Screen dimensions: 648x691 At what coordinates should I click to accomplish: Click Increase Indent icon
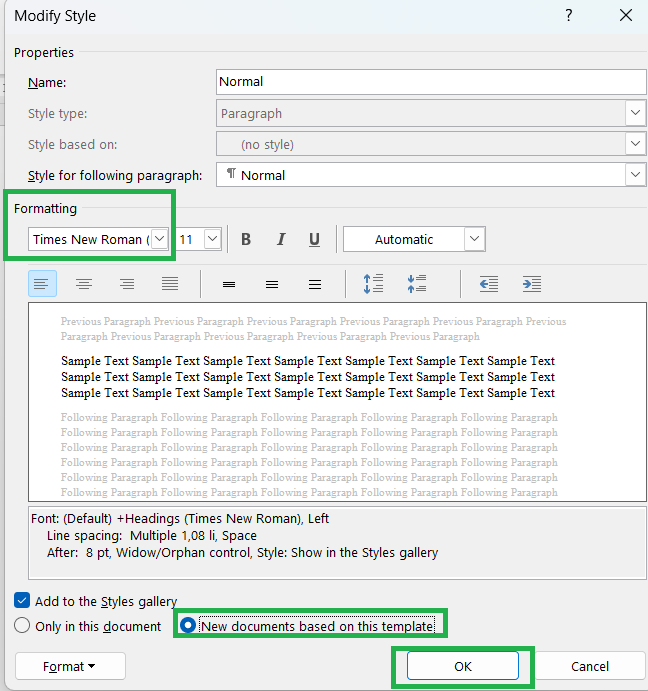coord(532,284)
